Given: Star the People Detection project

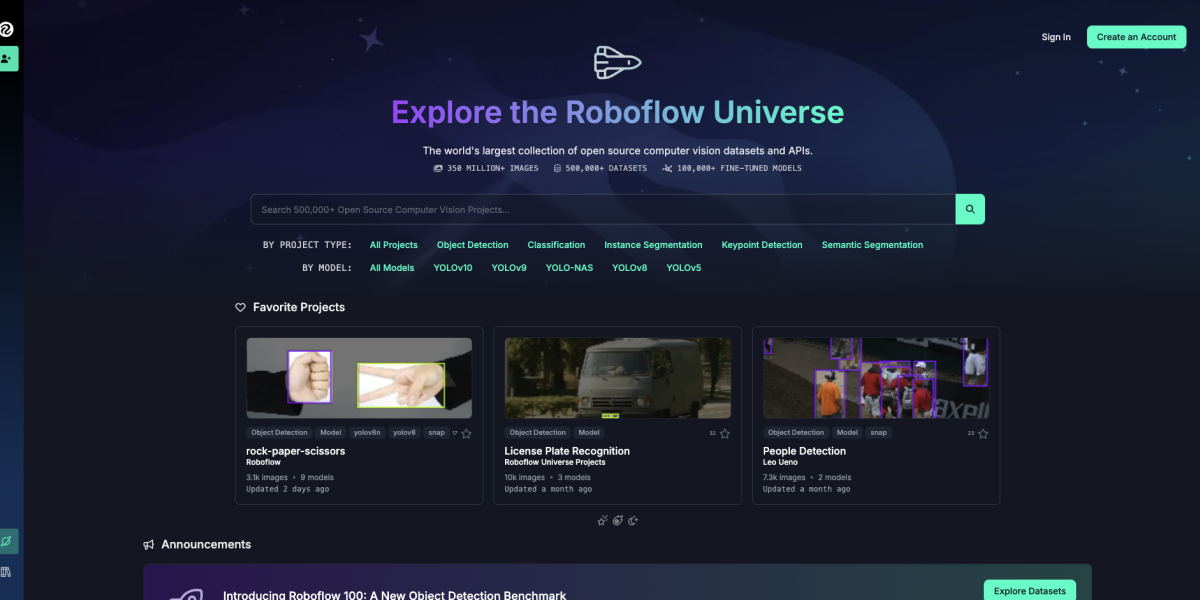Looking at the screenshot, I should pos(982,432).
